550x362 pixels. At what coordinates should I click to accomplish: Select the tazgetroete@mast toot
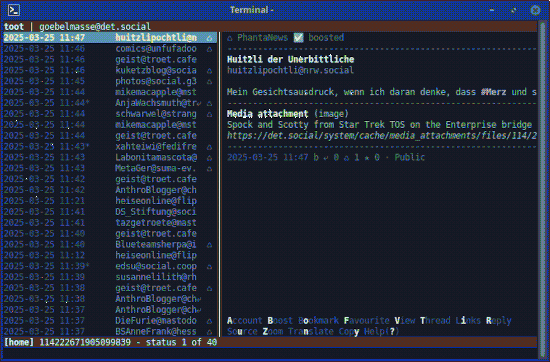(110, 223)
